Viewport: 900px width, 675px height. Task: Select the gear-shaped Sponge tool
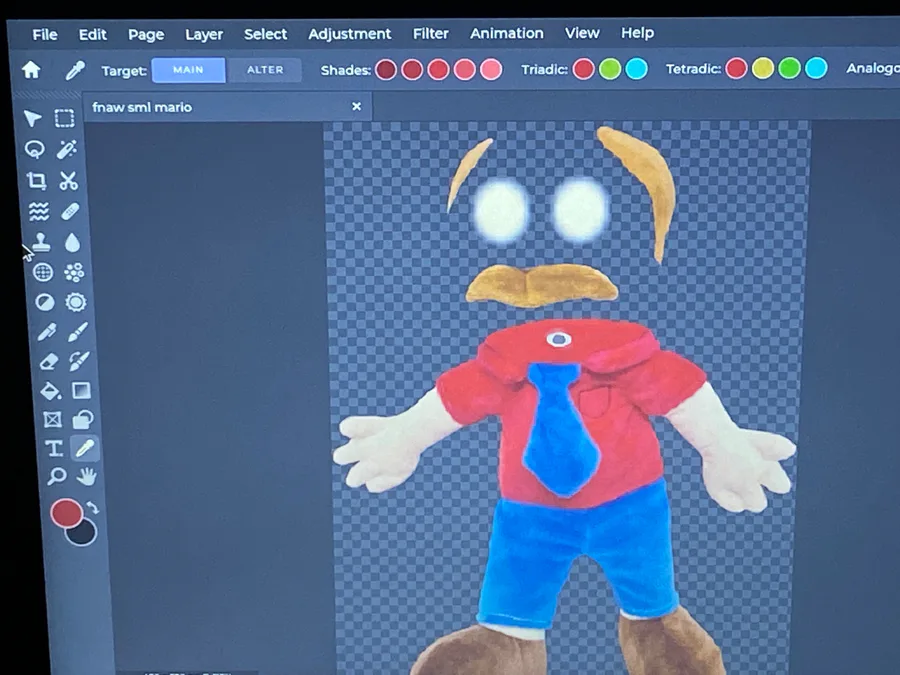pyautogui.click(x=76, y=302)
